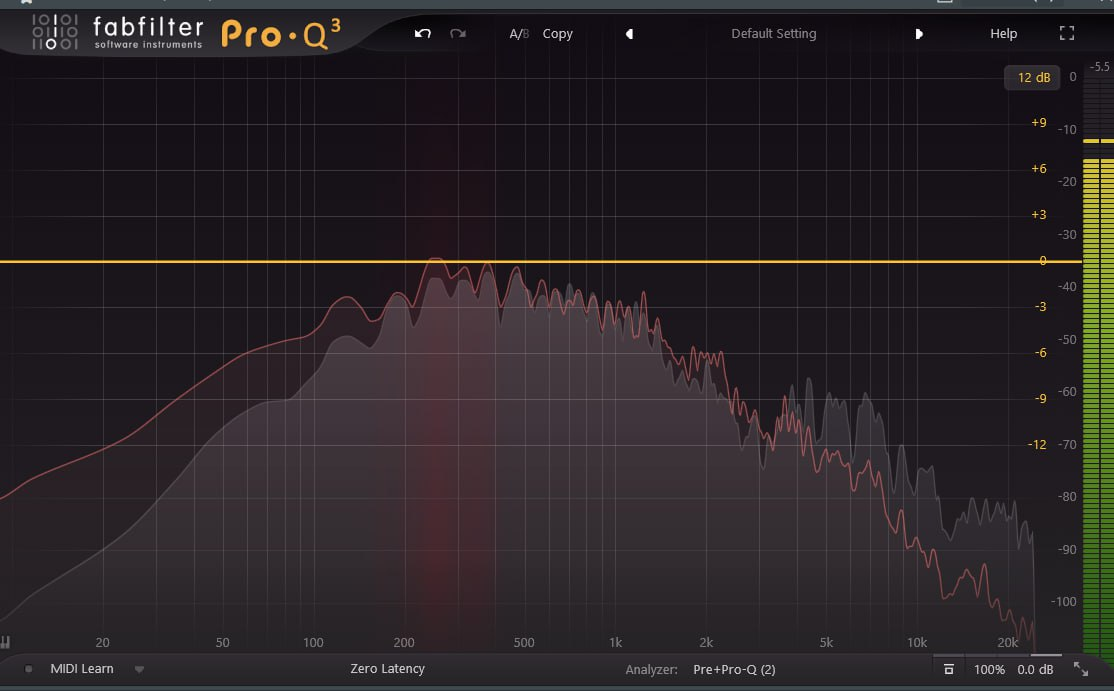Open the 12 dB display range selector
Screen dimensions: 1114x691
pos(1033,77)
